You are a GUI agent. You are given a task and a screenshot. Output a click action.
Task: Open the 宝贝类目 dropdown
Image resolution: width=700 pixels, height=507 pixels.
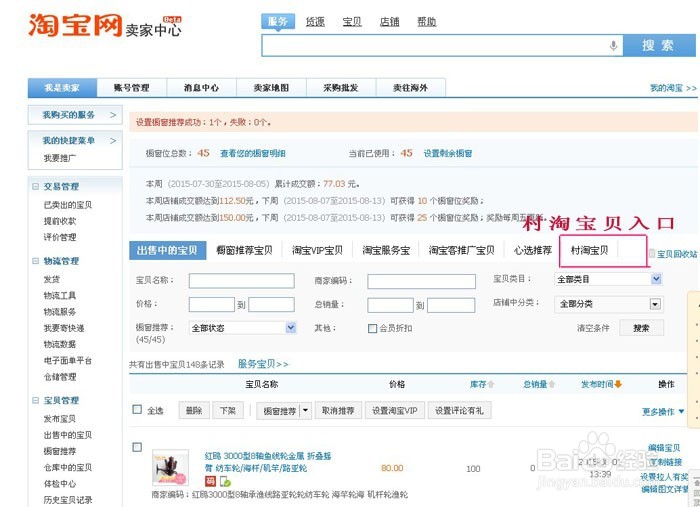click(608, 279)
